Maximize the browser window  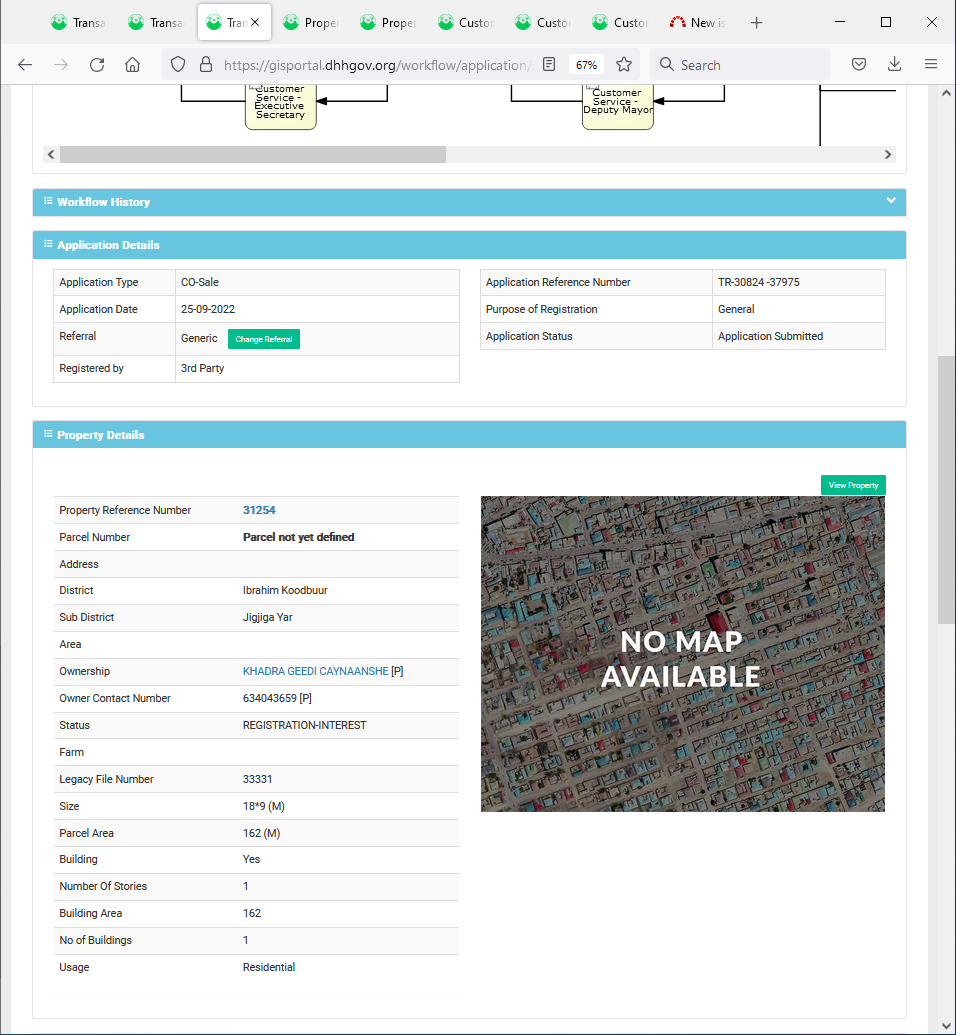[886, 22]
